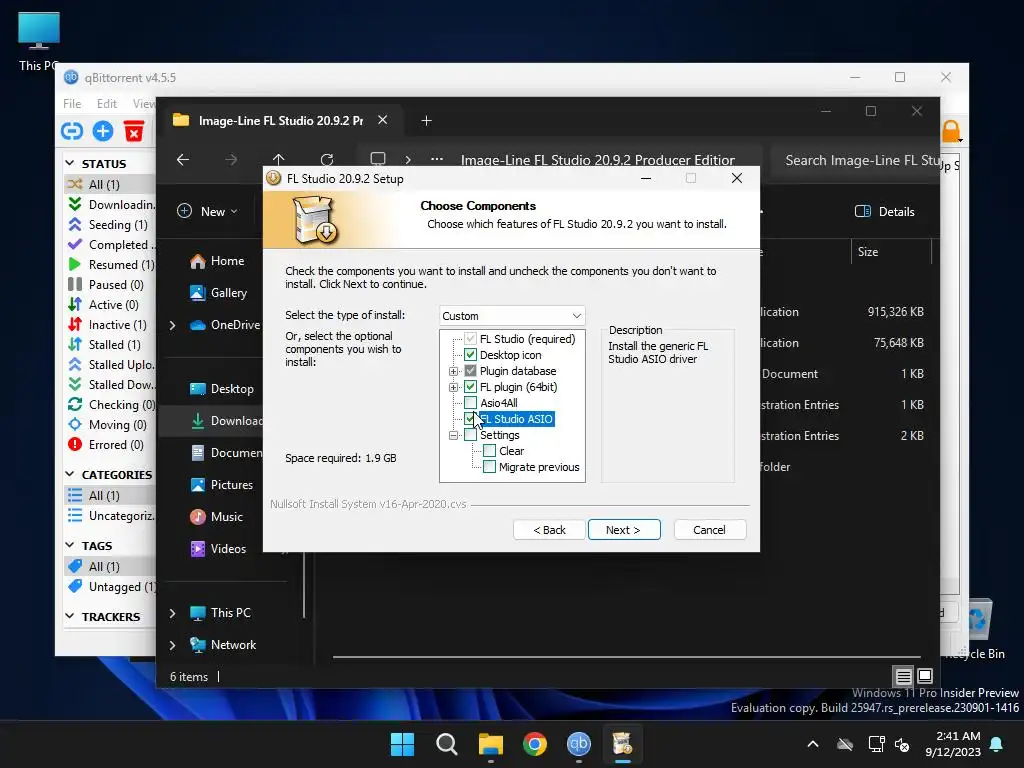Expand OneDrive in Explorer sidebar
The width and height of the screenshot is (1024, 768).
click(172, 325)
